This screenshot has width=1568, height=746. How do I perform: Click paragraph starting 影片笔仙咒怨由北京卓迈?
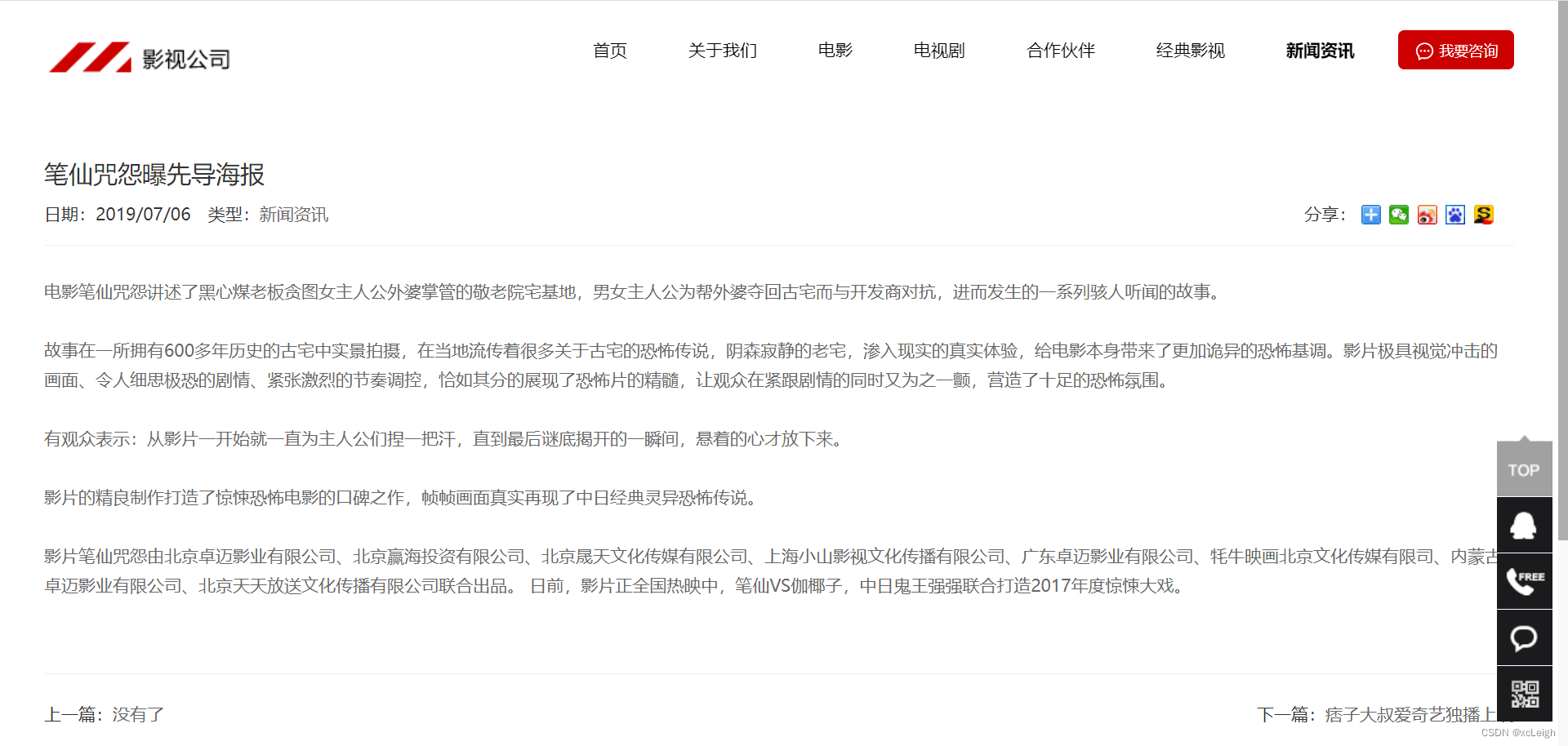(x=771, y=571)
